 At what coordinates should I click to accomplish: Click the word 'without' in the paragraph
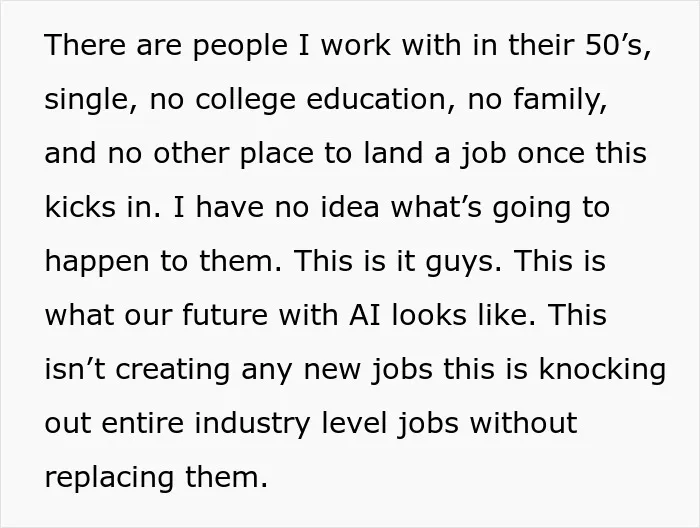524,423
